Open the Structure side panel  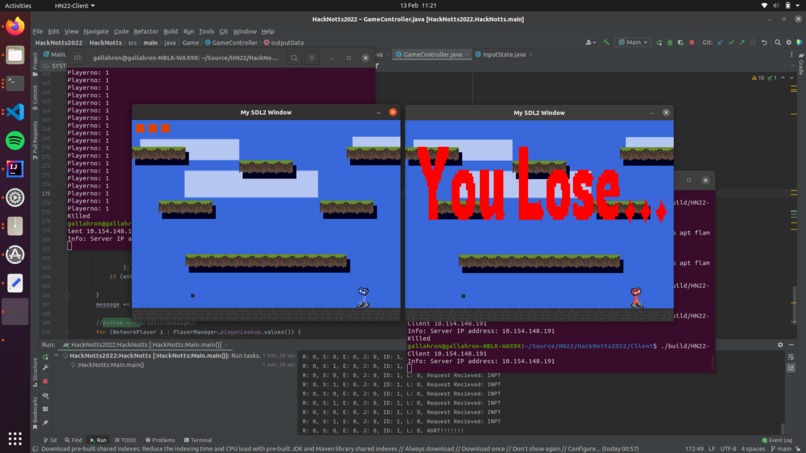[x=35, y=372]
